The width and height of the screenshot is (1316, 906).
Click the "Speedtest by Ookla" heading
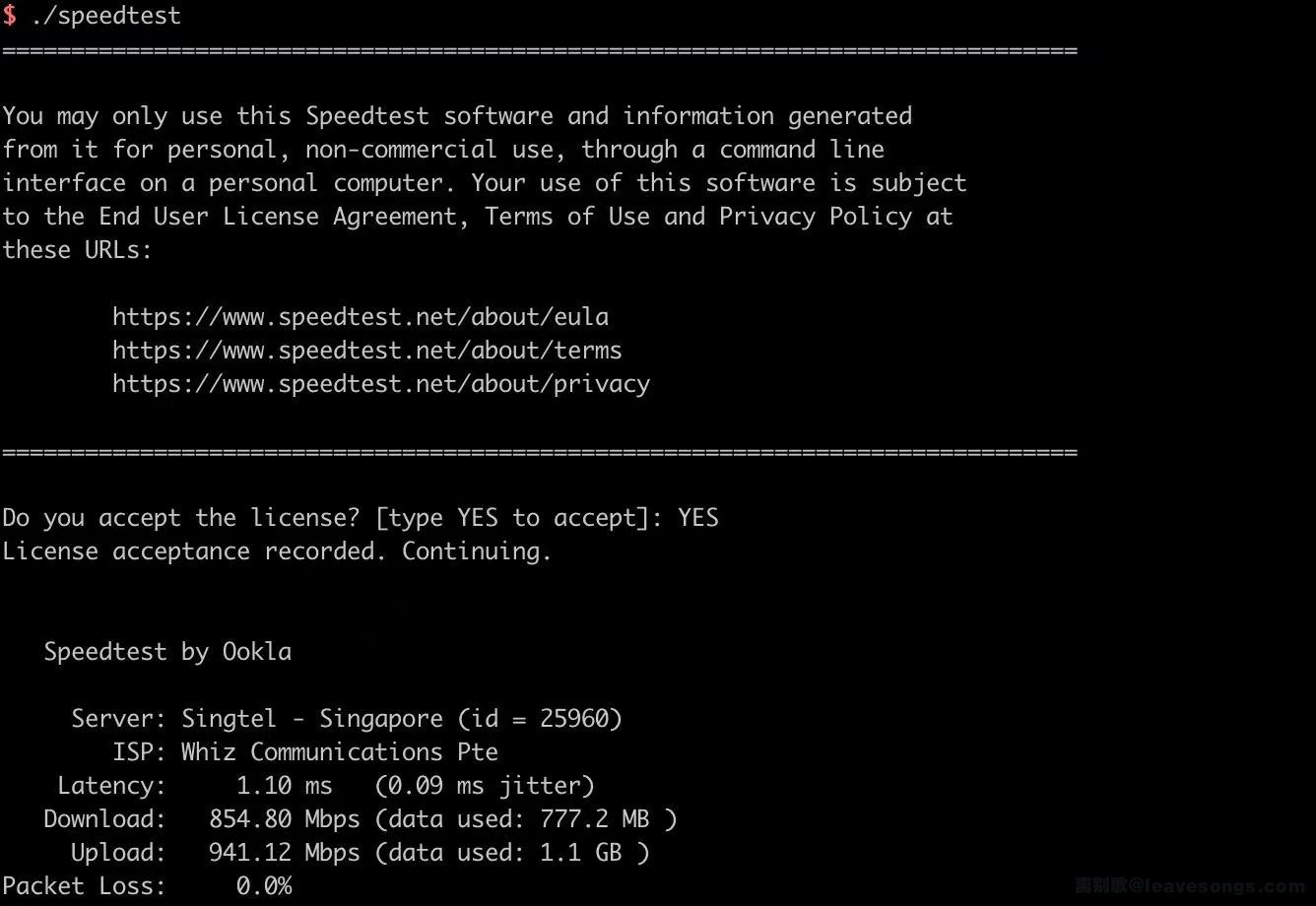(167, 652)
